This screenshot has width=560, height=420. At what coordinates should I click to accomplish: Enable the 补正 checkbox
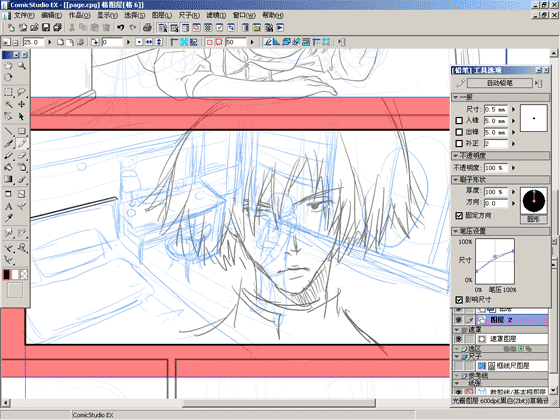[459, 144]
